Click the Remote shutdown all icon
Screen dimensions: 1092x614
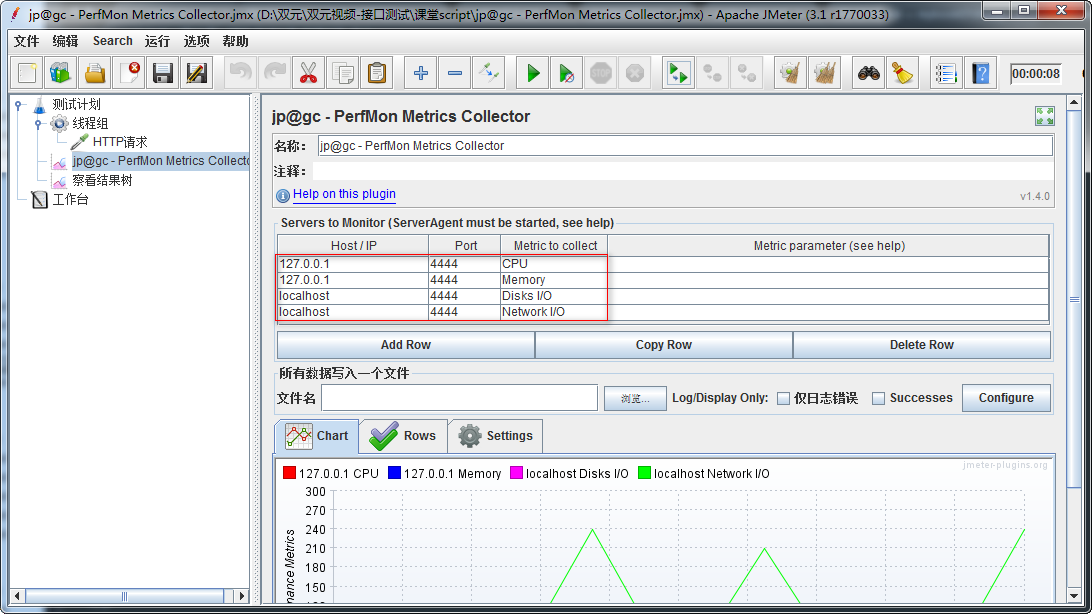tap(746, 73)
